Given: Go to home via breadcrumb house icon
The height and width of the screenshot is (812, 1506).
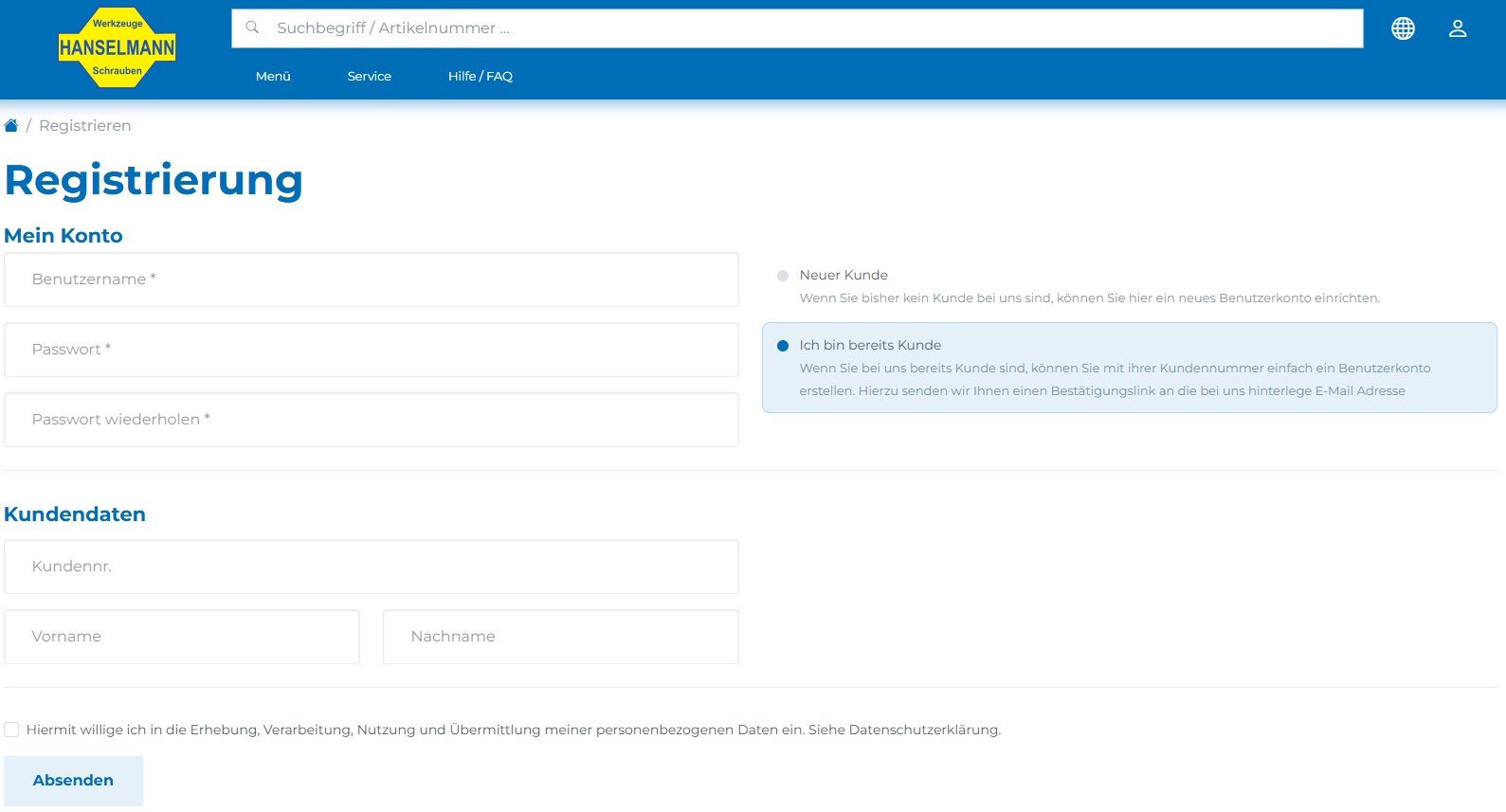Looking at the screenshot, I should coord(11,125).
